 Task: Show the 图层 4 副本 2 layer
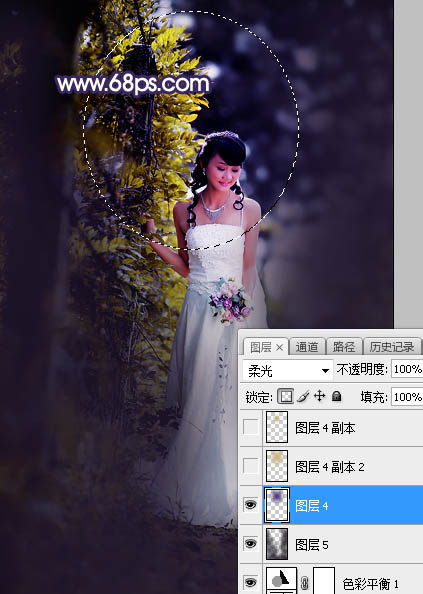pos(250,466)
